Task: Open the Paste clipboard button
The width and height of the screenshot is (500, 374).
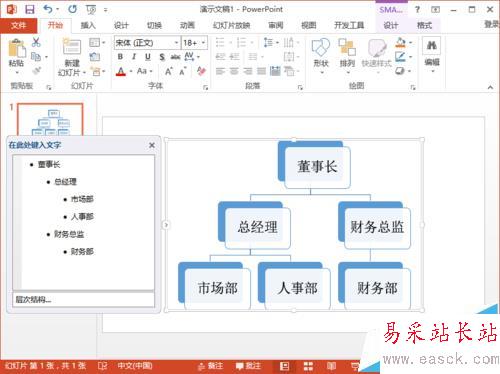Action: pyautogui.click(x=16, y=53)
